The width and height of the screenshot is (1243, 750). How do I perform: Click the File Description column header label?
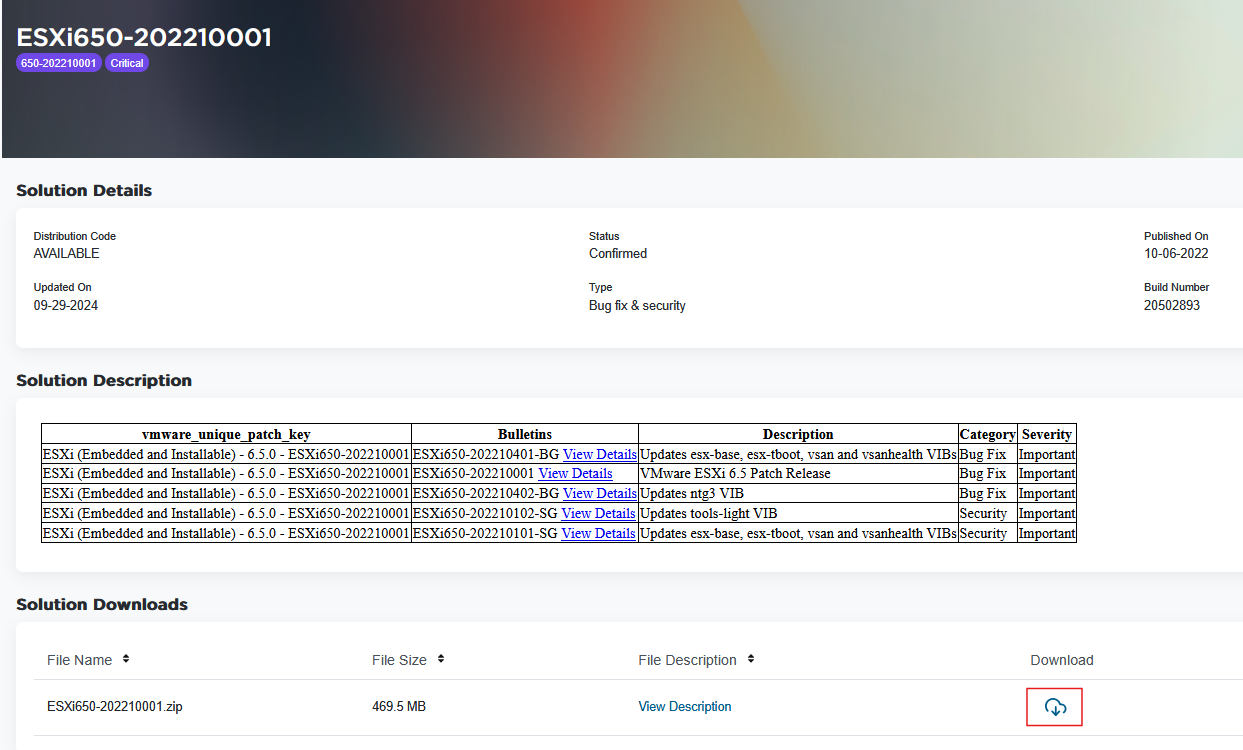click(x=687, y=660)
